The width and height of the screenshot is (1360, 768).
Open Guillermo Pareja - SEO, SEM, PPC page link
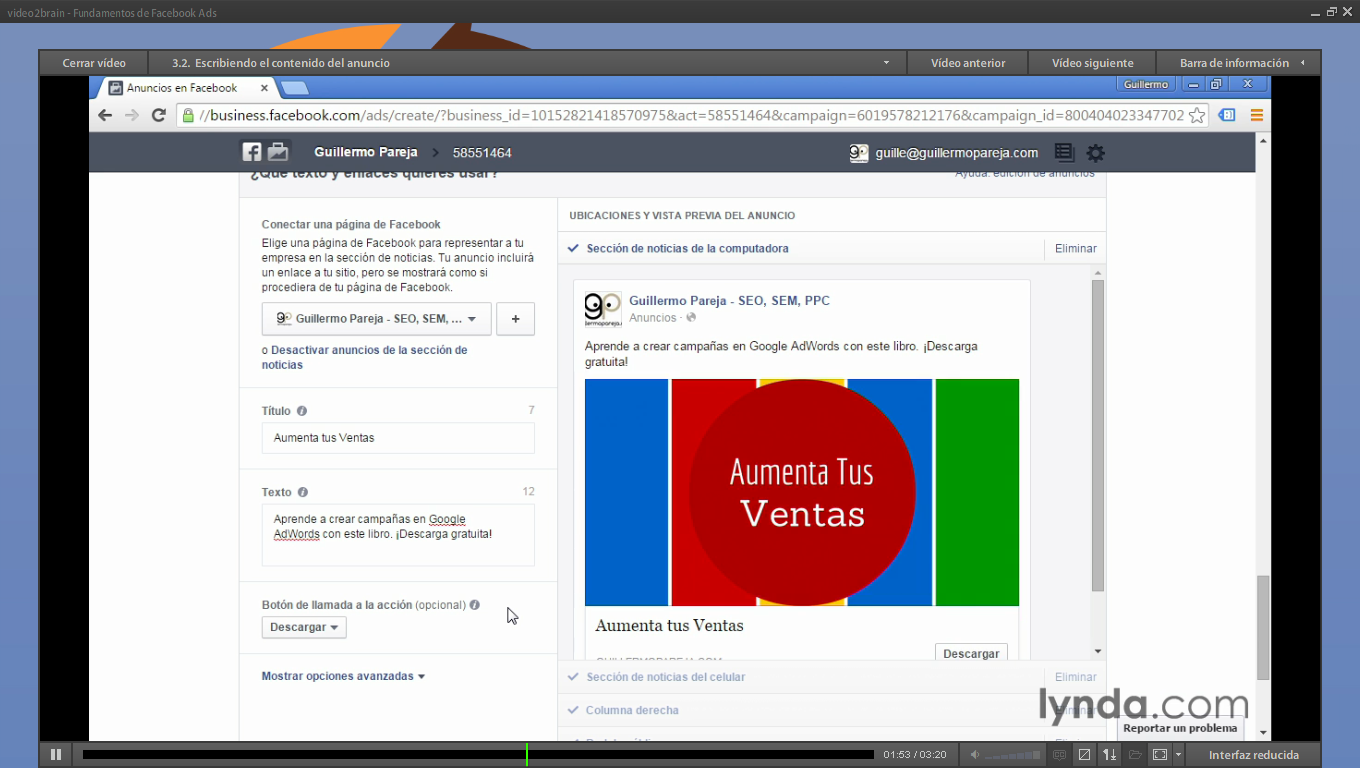729,300
